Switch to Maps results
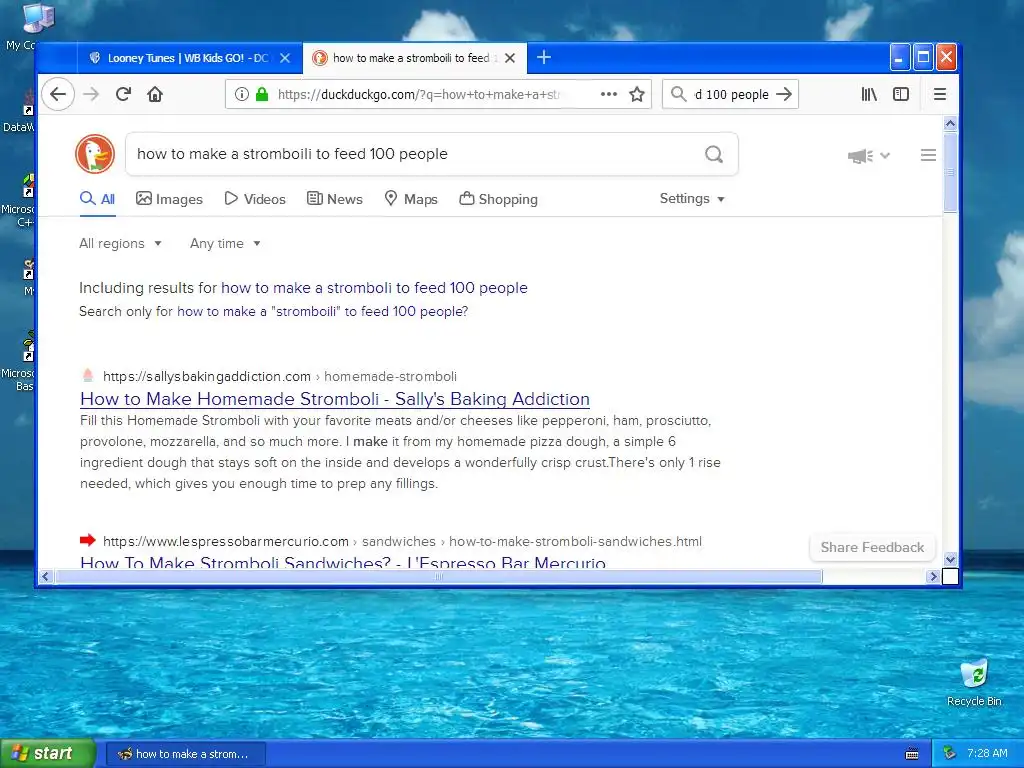The image size is (1024, 768). coord(411,199)
